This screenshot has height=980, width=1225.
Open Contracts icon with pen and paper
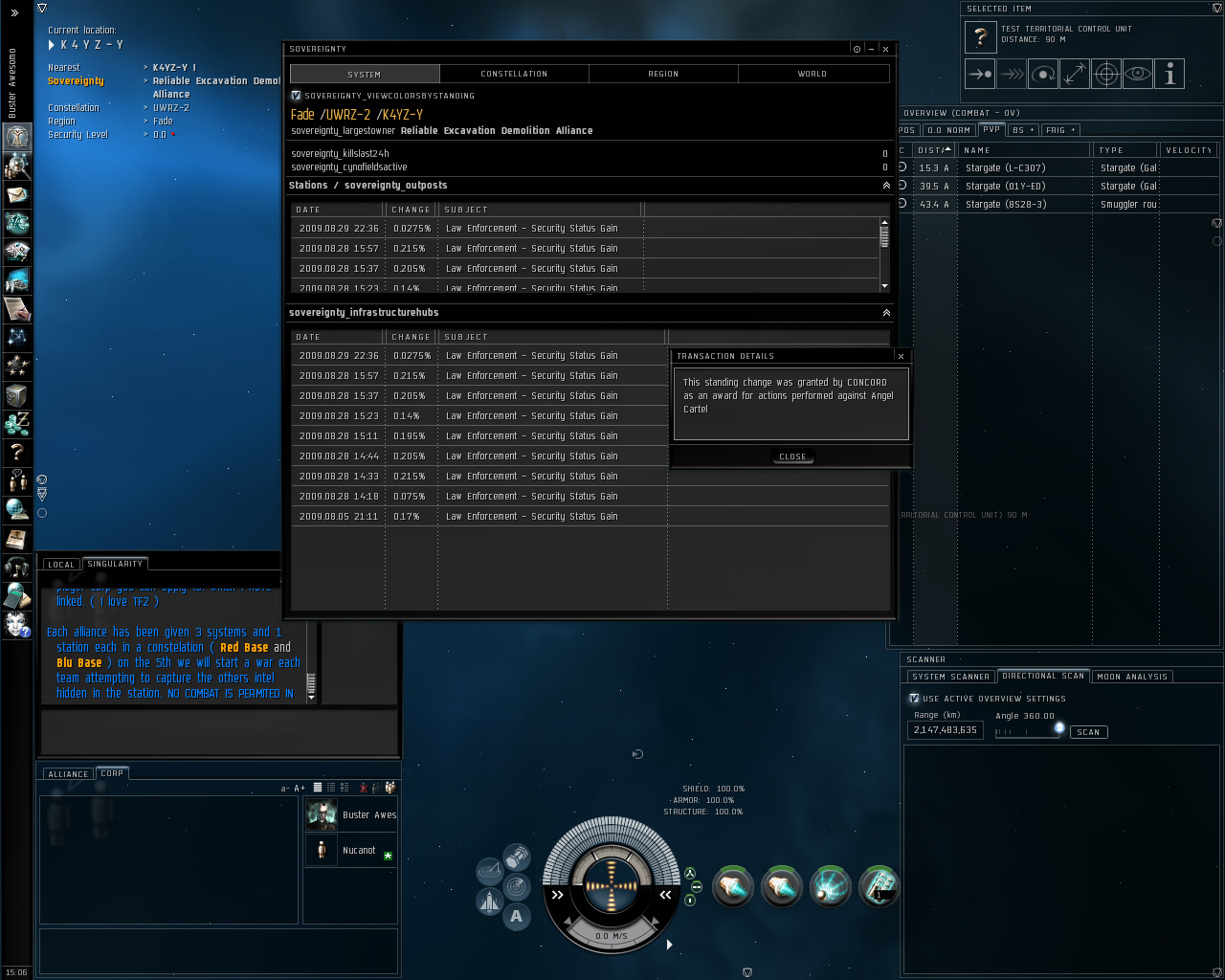[x=17, y=309]
